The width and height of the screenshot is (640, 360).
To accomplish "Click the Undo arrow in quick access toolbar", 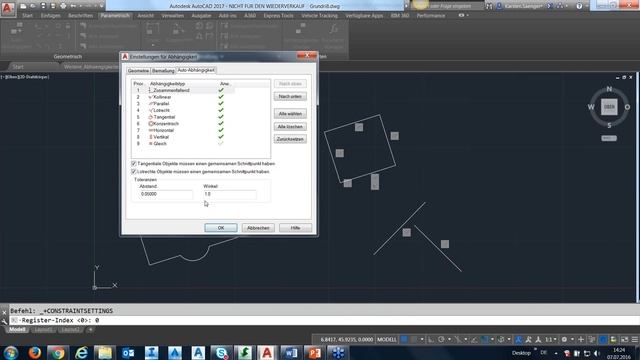I will [73, 6].
